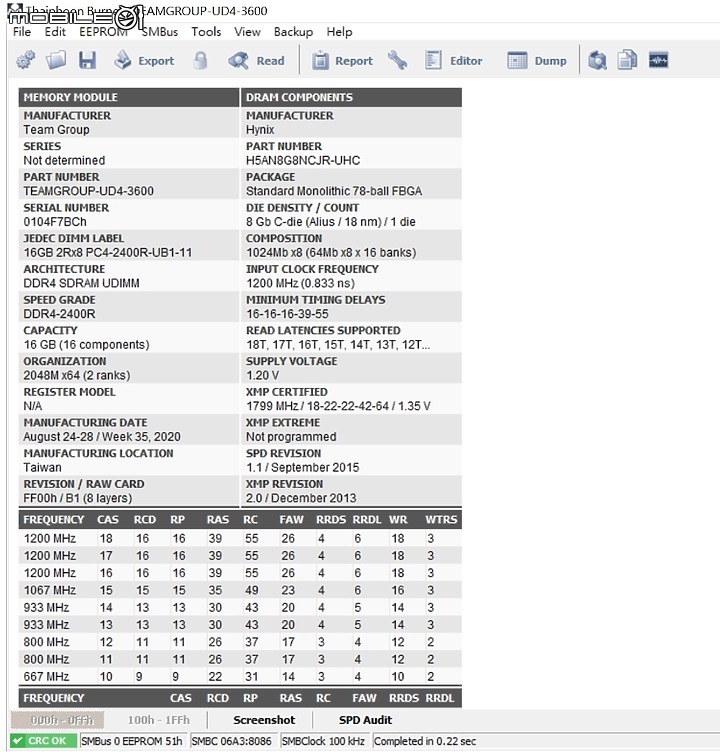Open the EEPROM menu
720x752 pixels.
click(x=103, y=32)
